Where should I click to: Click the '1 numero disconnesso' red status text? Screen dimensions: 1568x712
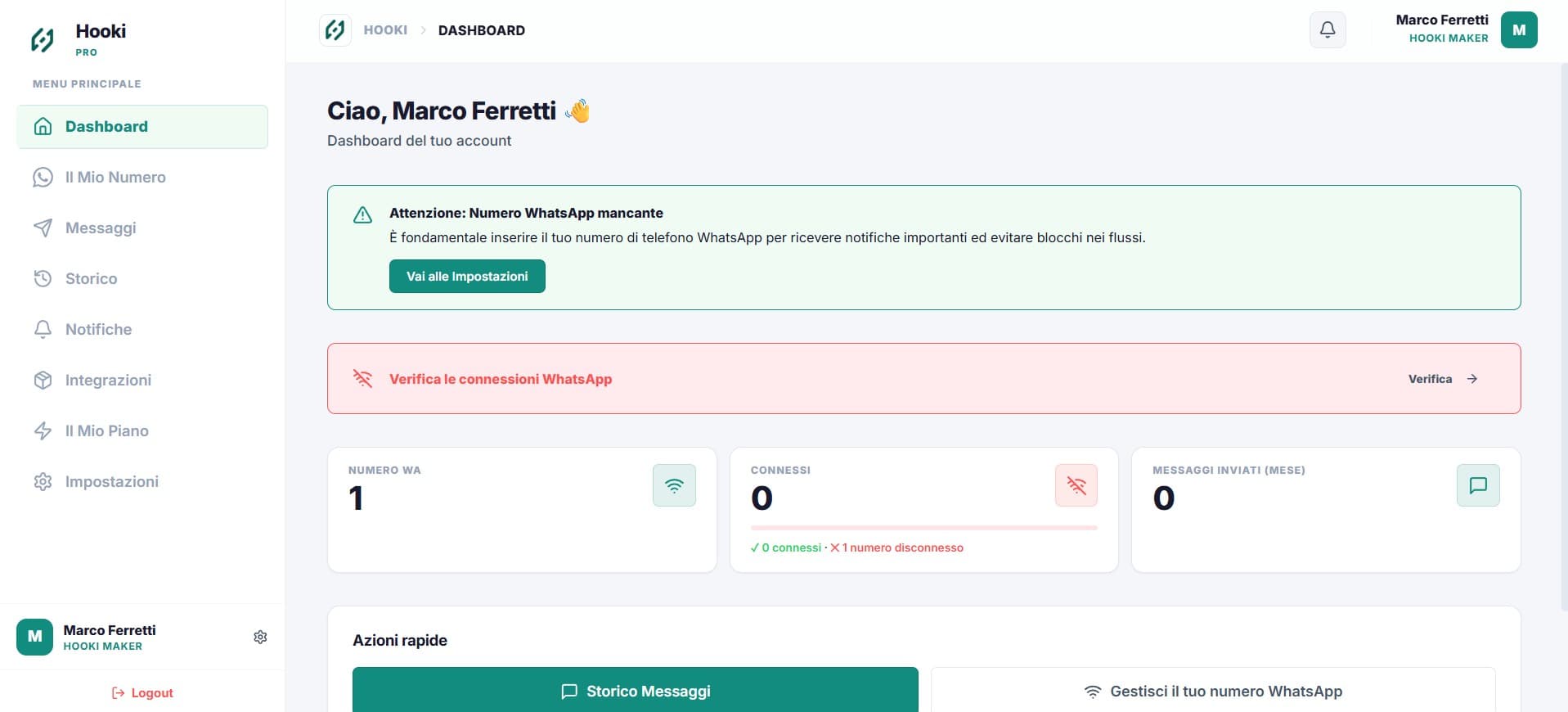pos(896,548)
